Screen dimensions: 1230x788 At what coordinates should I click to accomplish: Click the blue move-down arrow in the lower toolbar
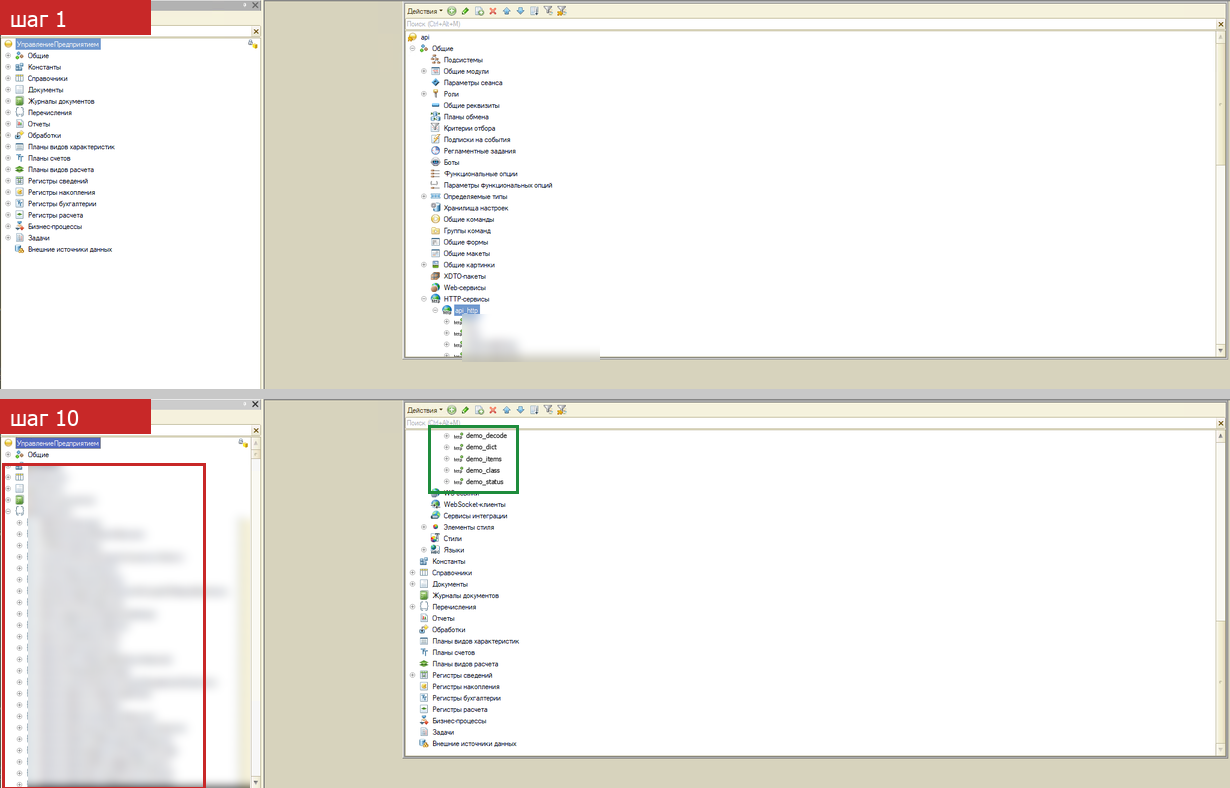coord(520,410)
